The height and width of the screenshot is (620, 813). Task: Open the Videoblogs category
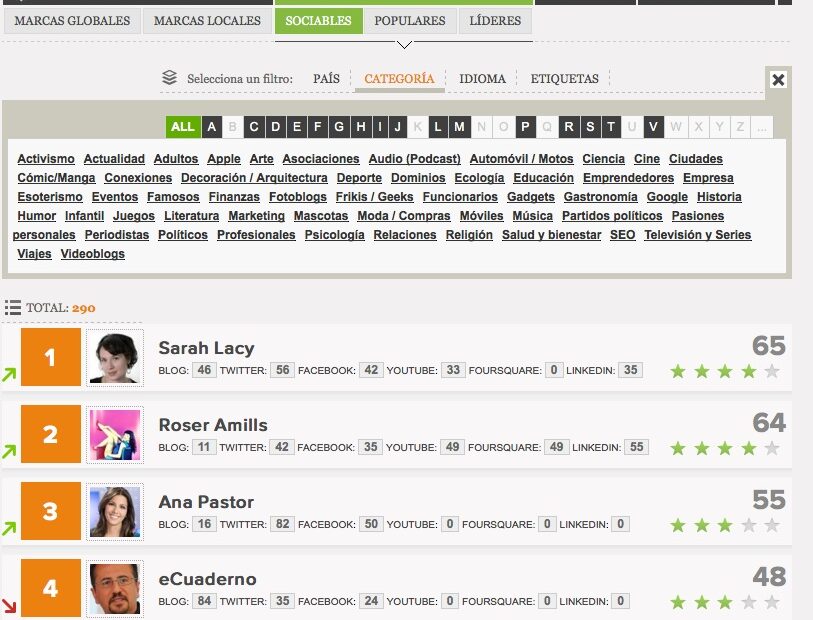point(93,254)
